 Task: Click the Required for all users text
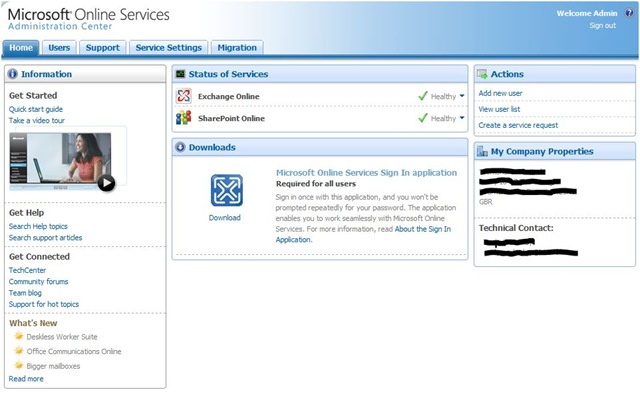coord(316,184)
